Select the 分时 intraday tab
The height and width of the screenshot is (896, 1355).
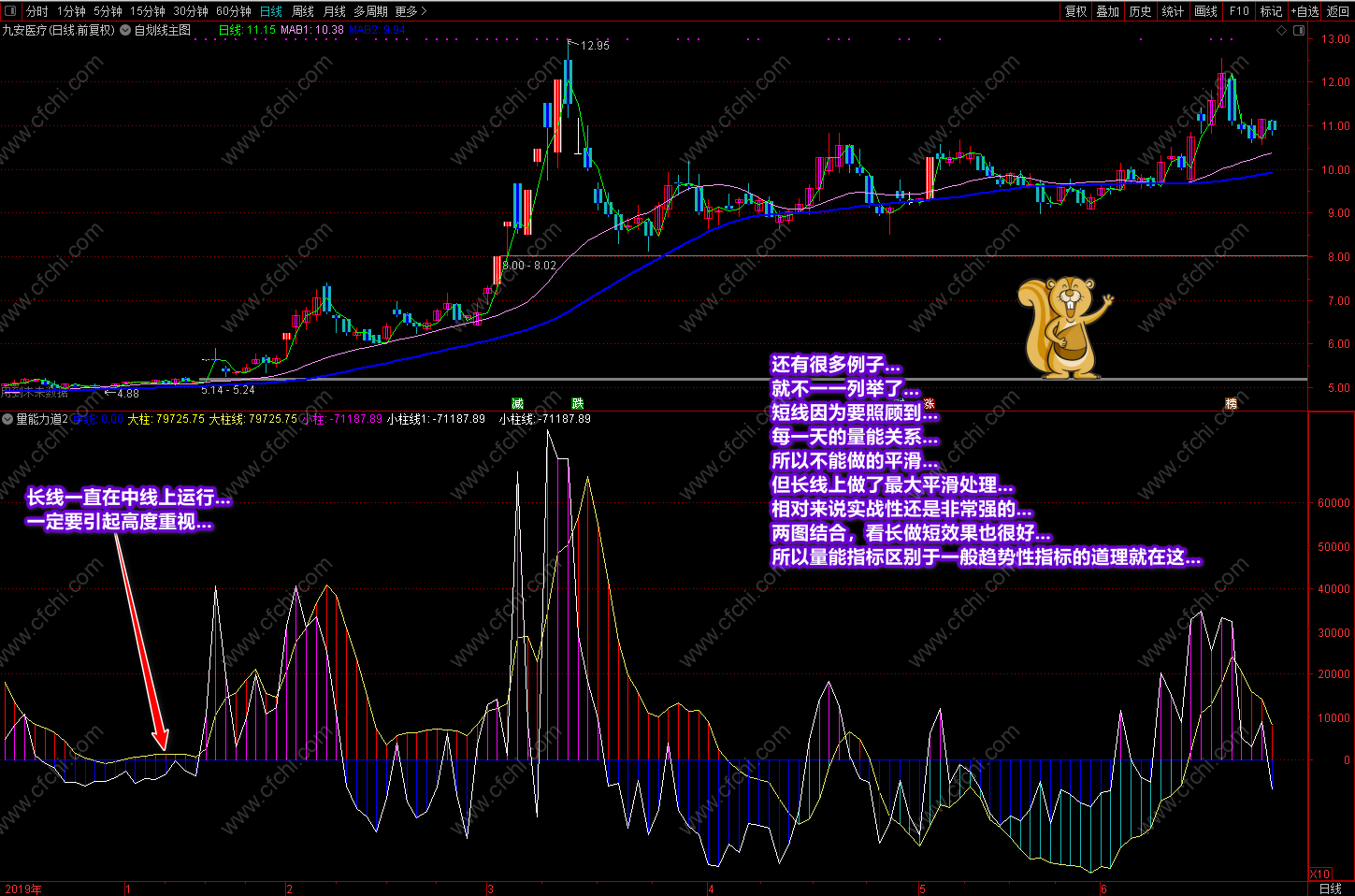click(x=37, y=11)
